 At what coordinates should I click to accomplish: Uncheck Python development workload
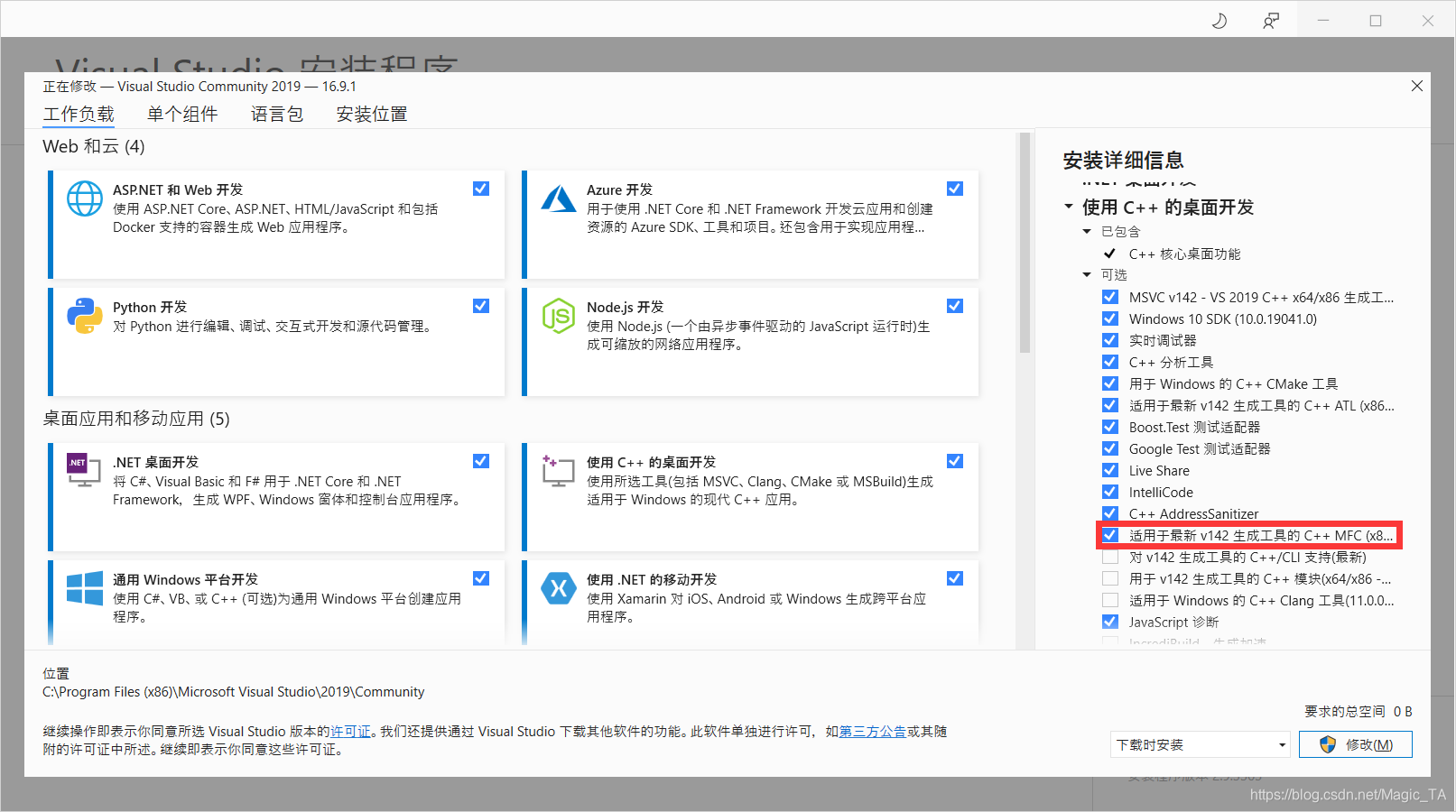481,306
